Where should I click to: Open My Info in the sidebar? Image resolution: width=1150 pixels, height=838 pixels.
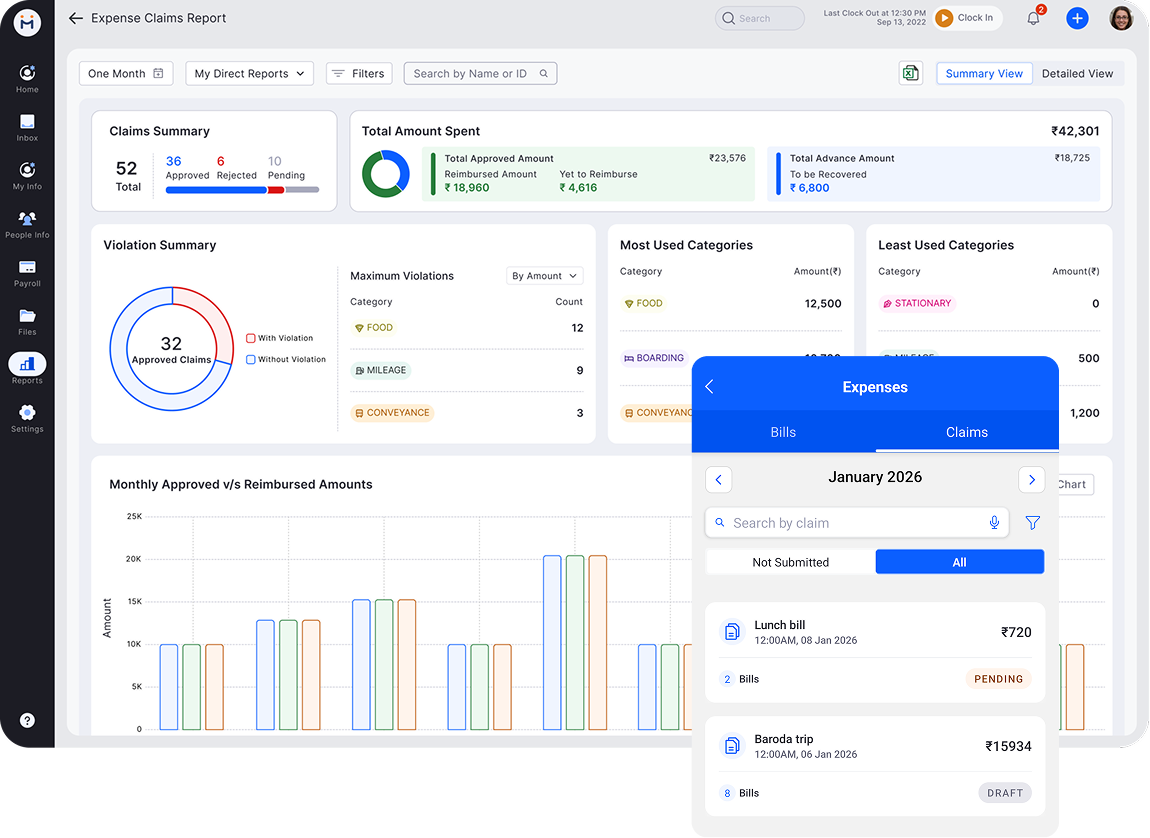27,176
